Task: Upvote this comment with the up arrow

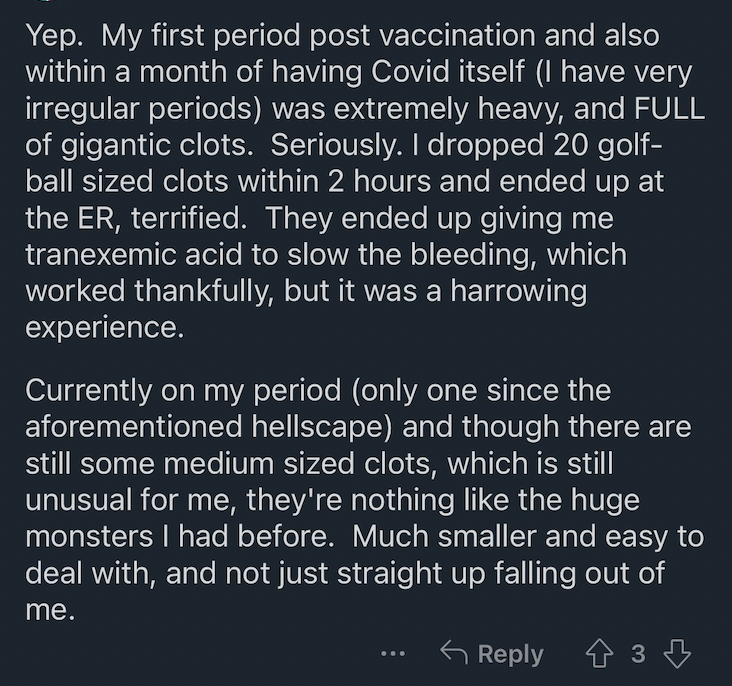Action: tap(600, 653)
